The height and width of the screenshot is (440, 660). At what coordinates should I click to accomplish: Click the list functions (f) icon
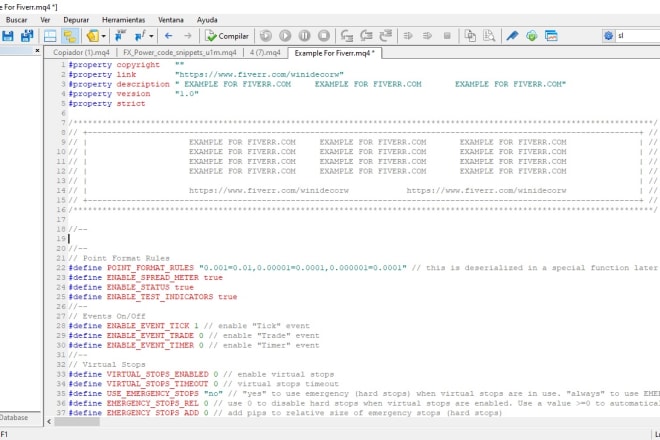coord(140,36)
